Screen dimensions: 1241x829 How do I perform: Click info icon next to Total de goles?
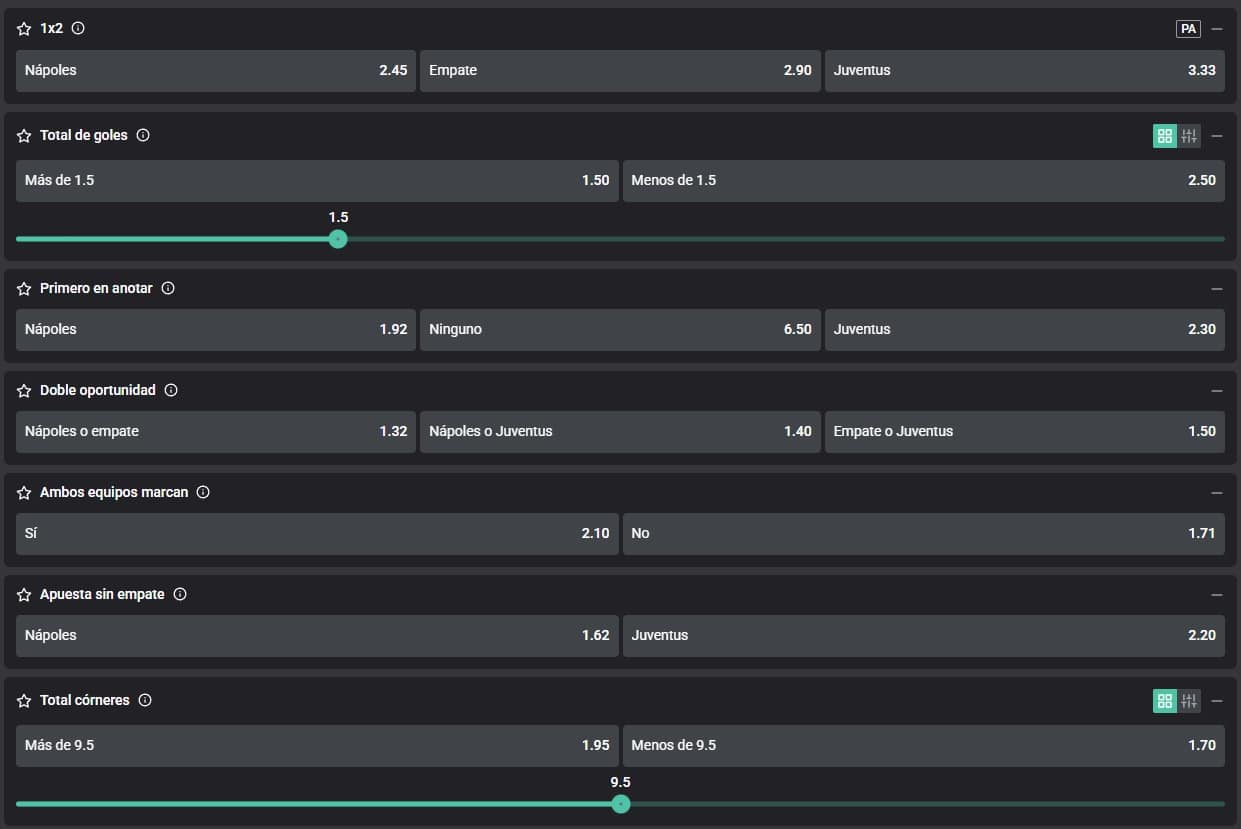(x=143, y=135)
